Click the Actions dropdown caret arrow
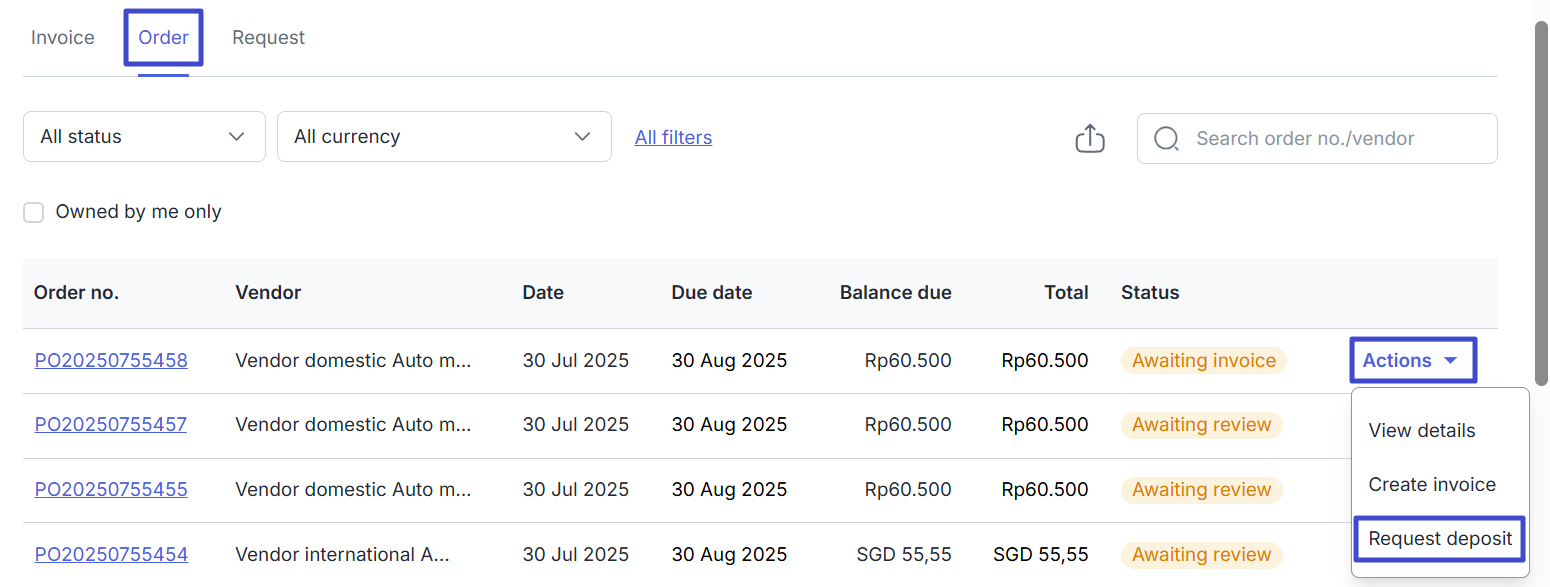This screenshot has height=587, width=1550. coord(1451,361)
